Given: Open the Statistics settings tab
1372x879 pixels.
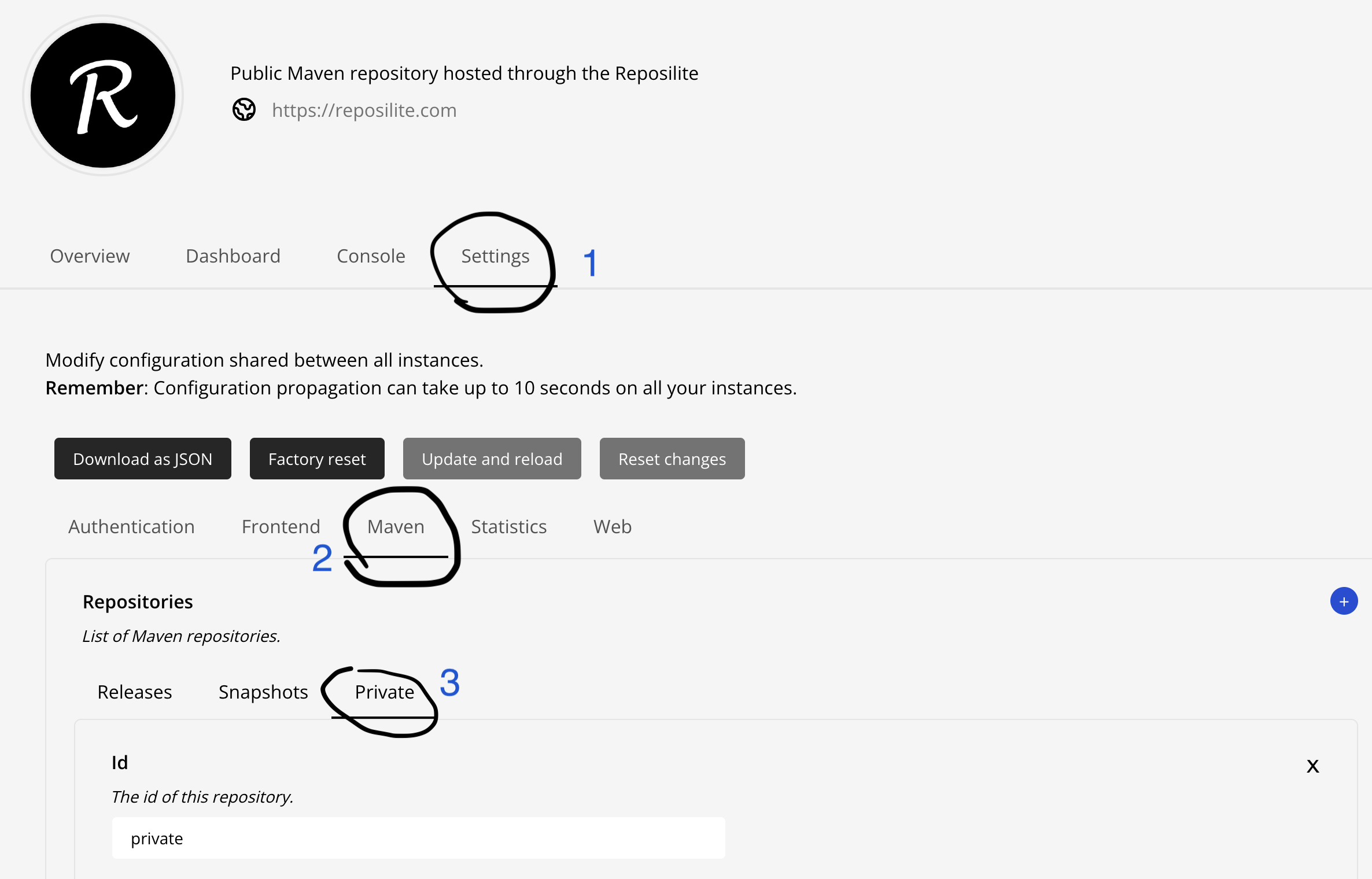Looking at the screenshot, I should tap(508, 526).
